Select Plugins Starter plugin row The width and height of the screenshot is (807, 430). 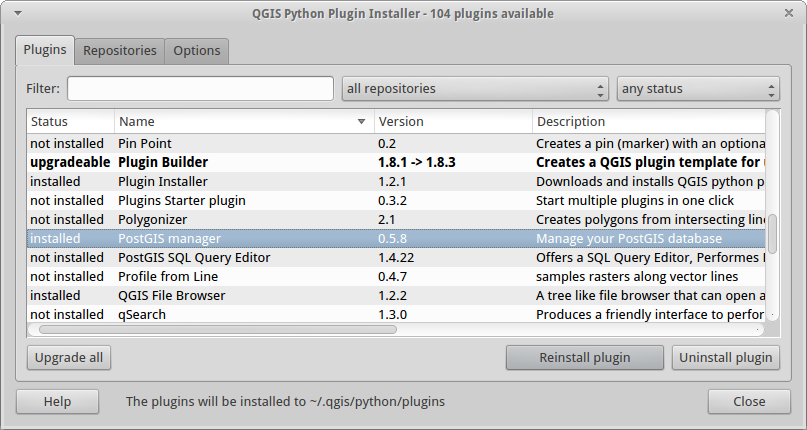pyautogui.click(x=396, y=200)
